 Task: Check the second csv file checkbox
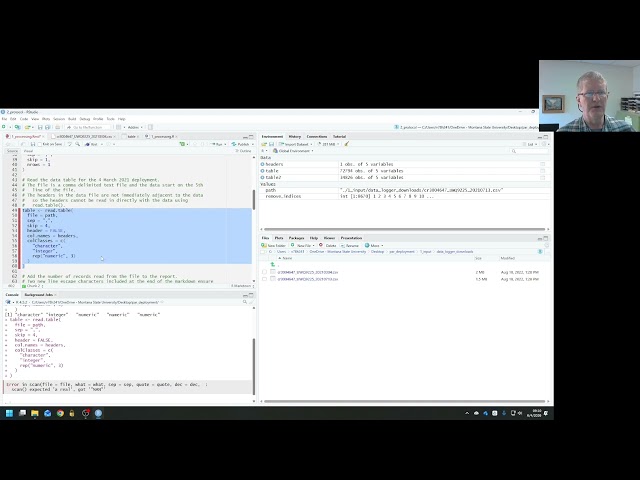264,279
